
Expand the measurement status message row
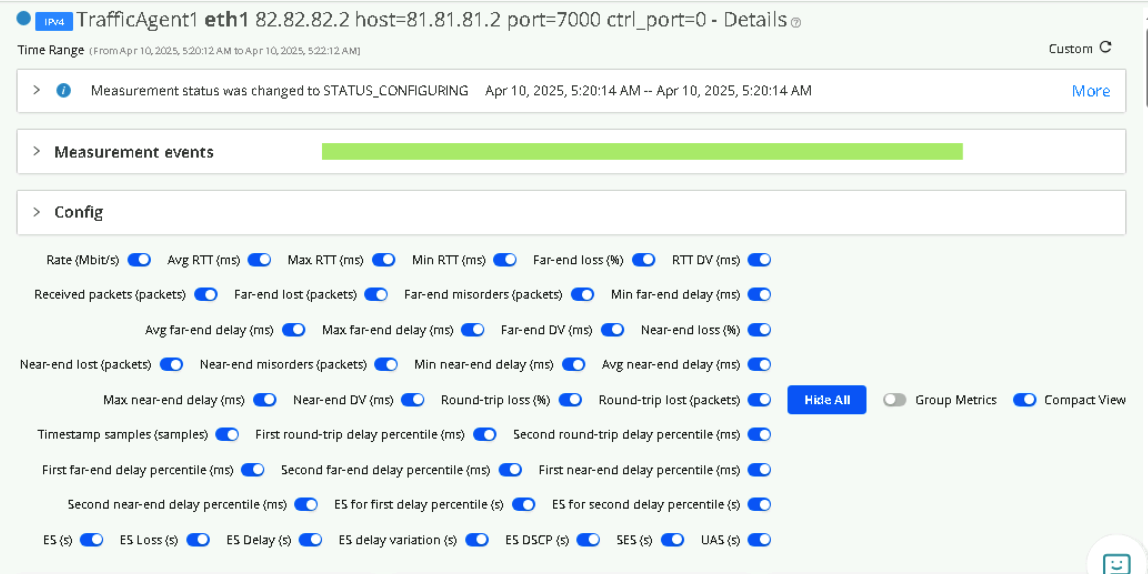pyautogui.click(x=37, y=90)
